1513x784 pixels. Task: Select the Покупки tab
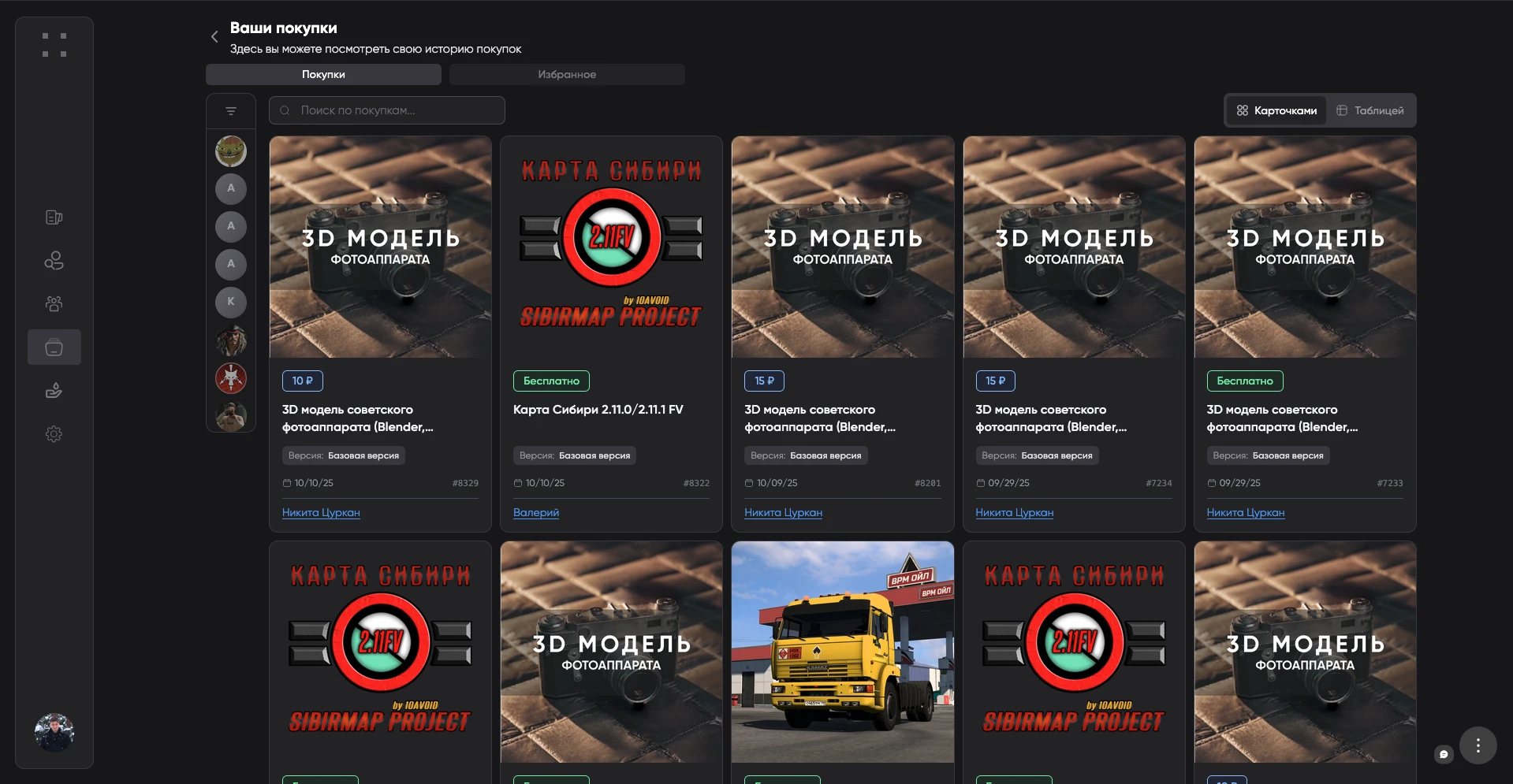click(323, 75)
